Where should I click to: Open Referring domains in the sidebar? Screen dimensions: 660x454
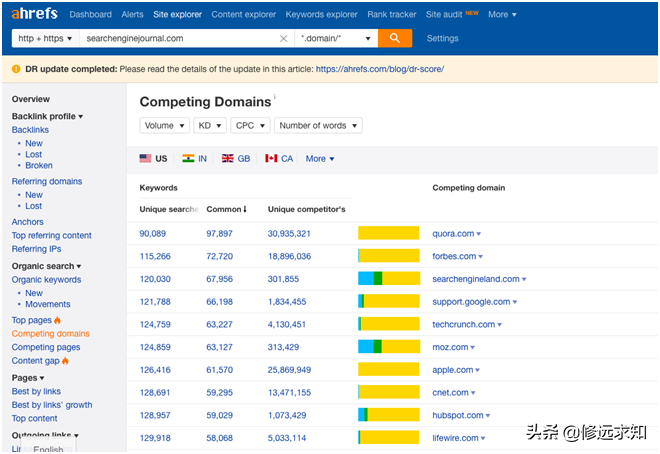(x=47, y=181)
